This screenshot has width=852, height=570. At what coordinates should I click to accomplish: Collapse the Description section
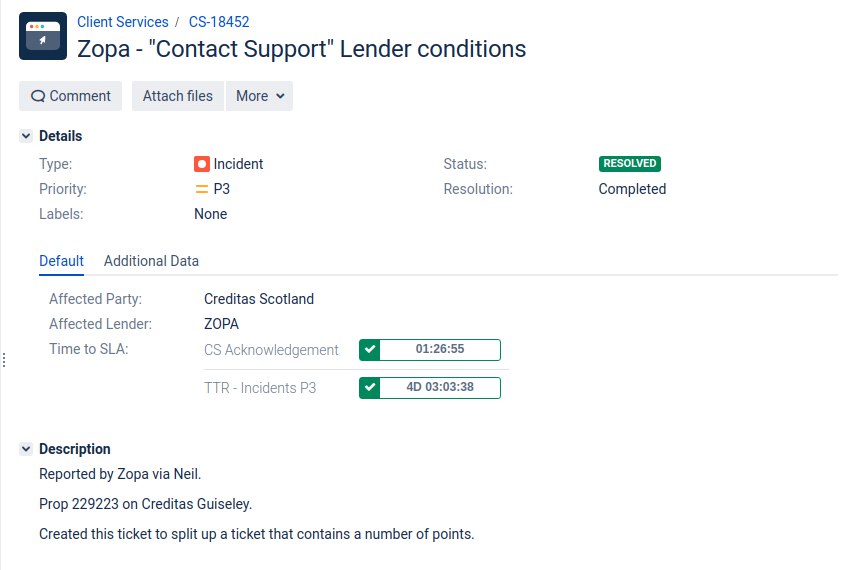tap(26, 449)
